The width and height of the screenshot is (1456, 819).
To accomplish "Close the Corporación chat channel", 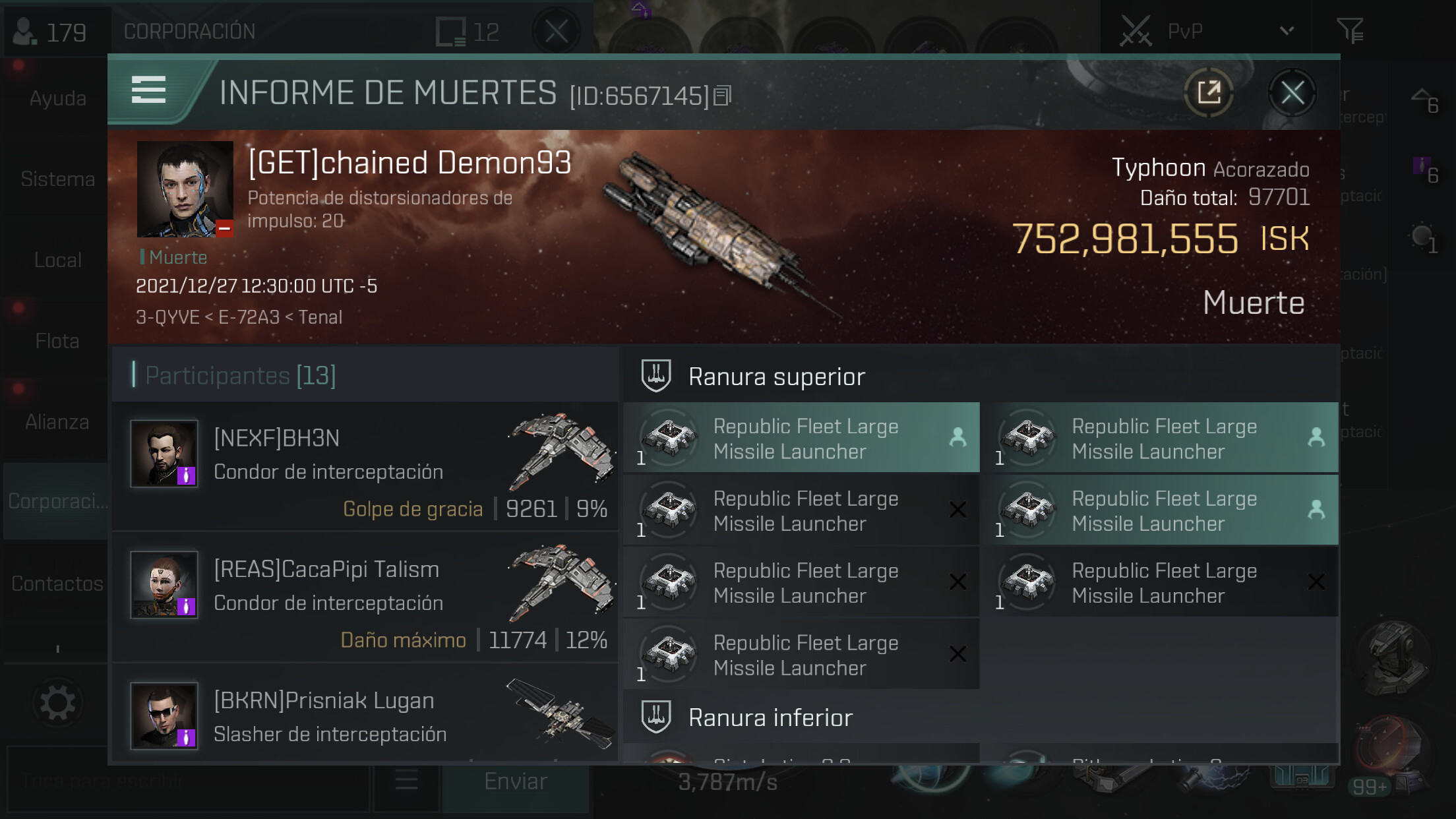I will [556, 31].
